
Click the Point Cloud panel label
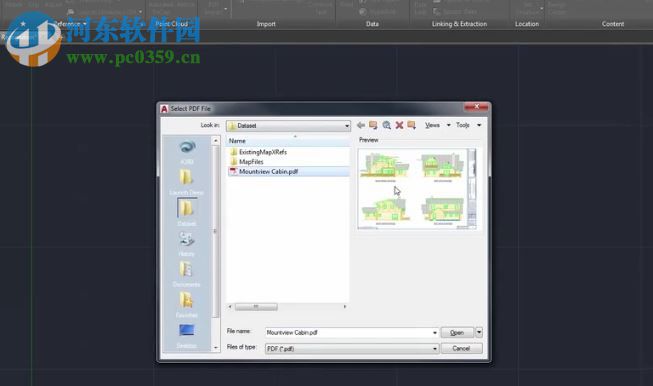[172, 24]
